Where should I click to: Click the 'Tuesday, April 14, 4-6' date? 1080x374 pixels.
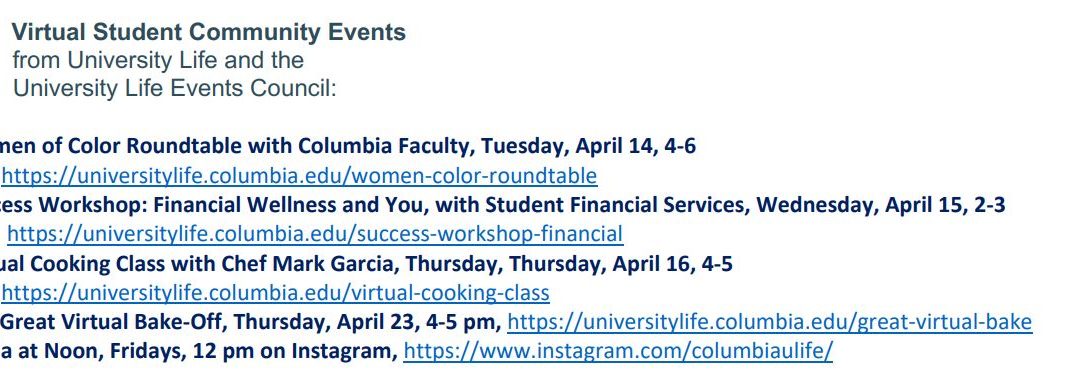[x=588, y=146]
